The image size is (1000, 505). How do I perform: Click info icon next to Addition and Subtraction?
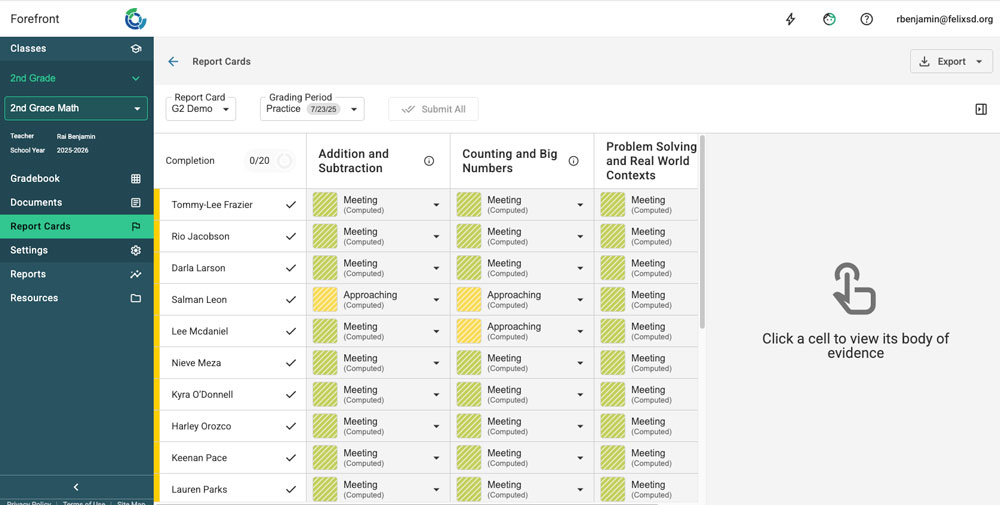coord(429,161)
